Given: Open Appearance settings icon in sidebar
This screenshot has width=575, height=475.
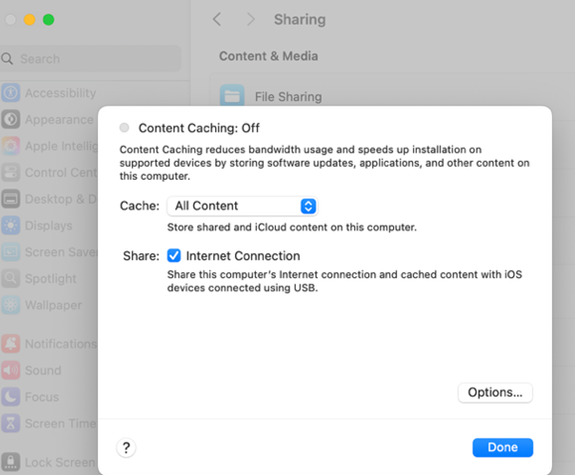Looking at the screenshot, I should [x=11, y=120].
